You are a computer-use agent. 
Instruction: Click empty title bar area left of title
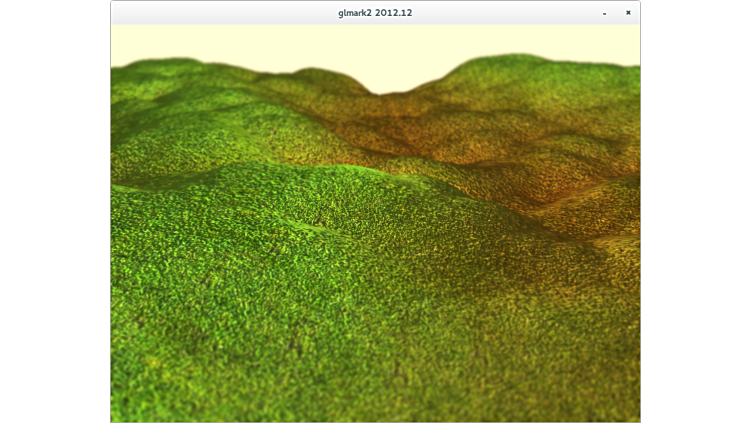click(220, 13)
